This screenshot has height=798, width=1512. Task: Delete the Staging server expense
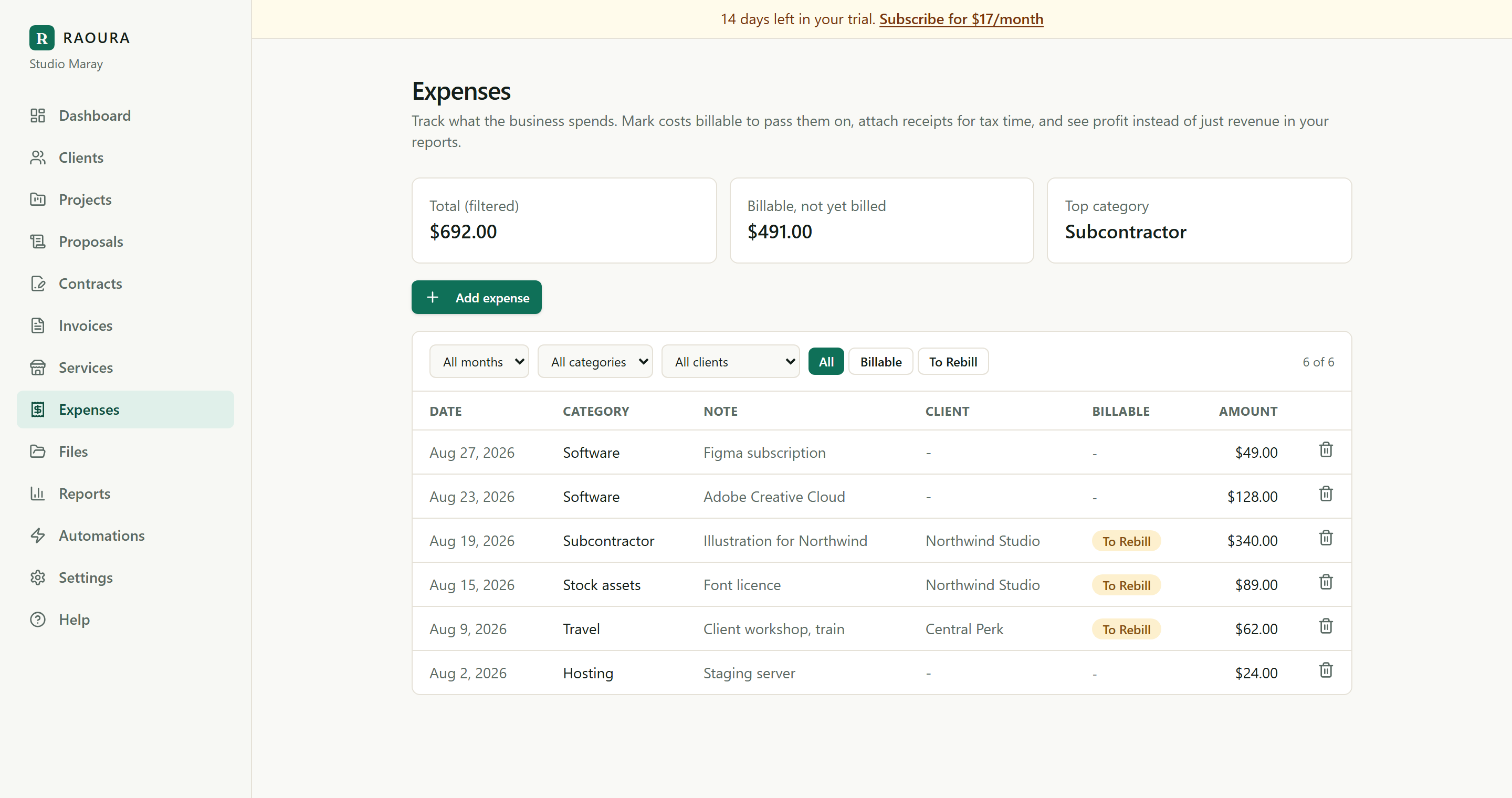coord(1326,670)
